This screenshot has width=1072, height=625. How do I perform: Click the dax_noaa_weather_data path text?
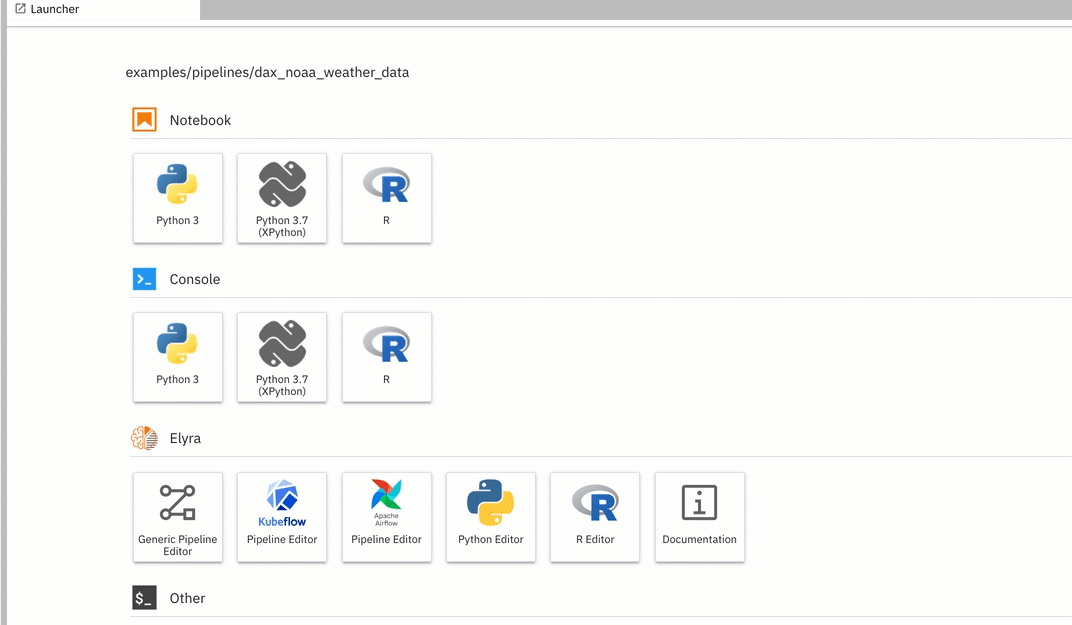point(266,72)
